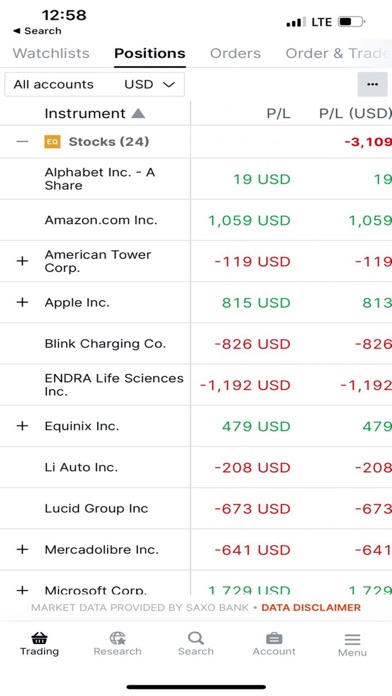Expand the Mercadolibre Inc. row
The height and width of the screenshot is (696, 392).
point(22,550)
